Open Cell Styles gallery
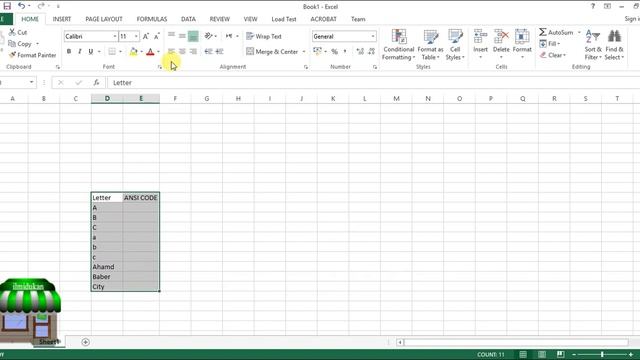 tap(455, 45)
